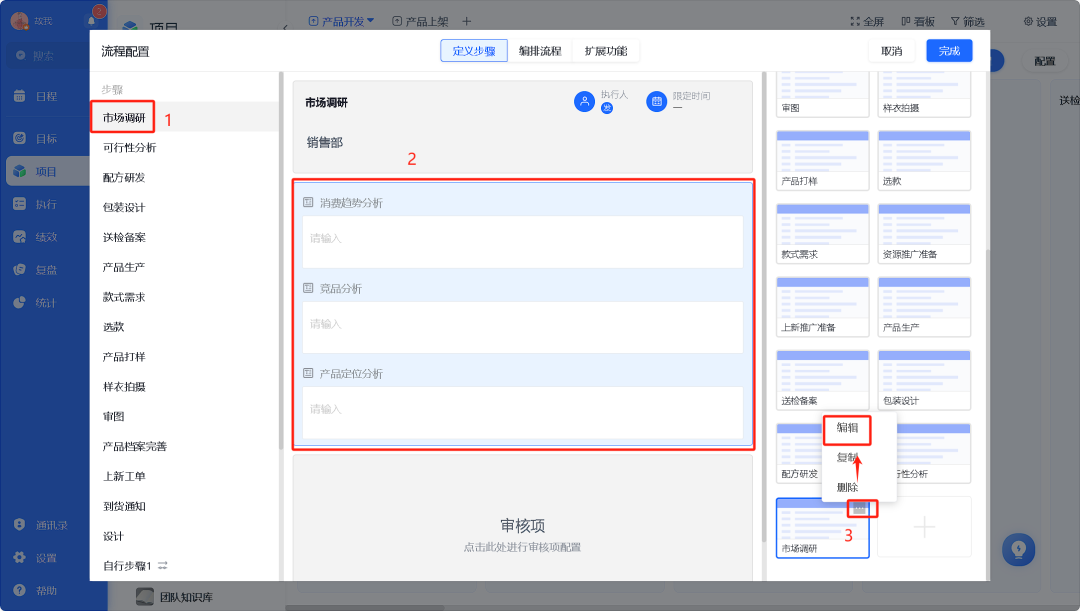Click the 竞品分析 field icon

pyautogui.click(x=309, y=288)
